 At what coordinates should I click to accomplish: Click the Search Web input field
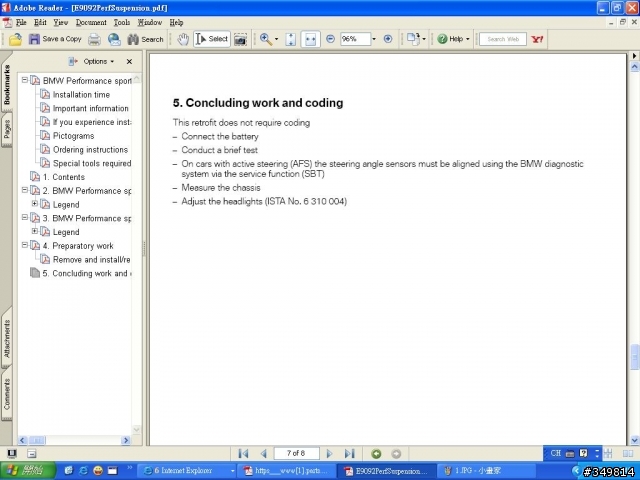pyautogui.click(x=503, y=39)
